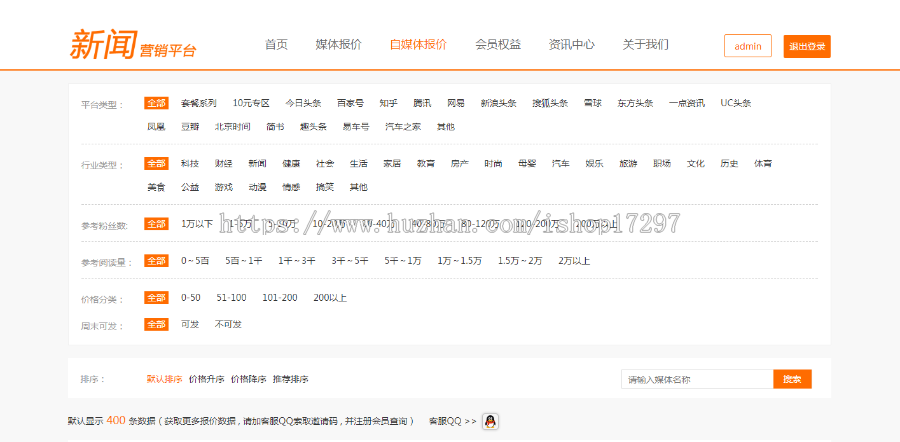Select 科技 industry type filter

click(x=190, y=163)
